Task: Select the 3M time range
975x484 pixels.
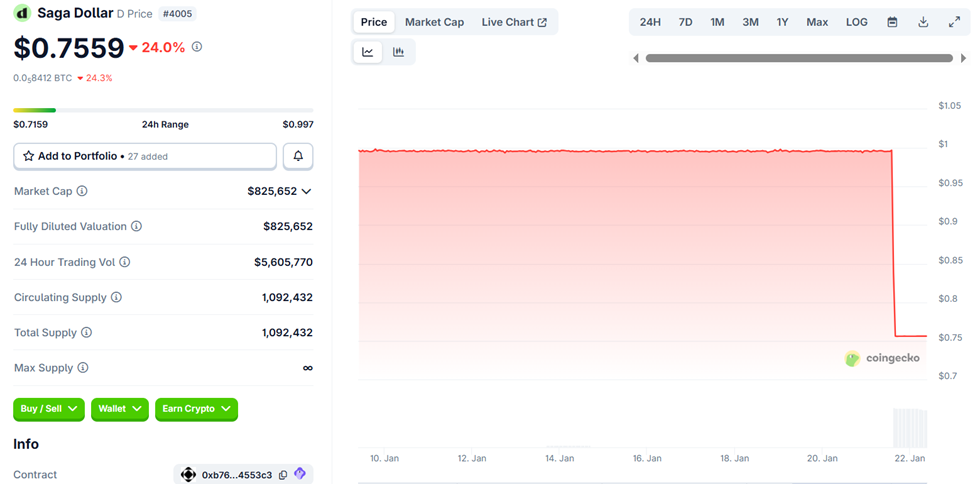Action: [751, 22]
